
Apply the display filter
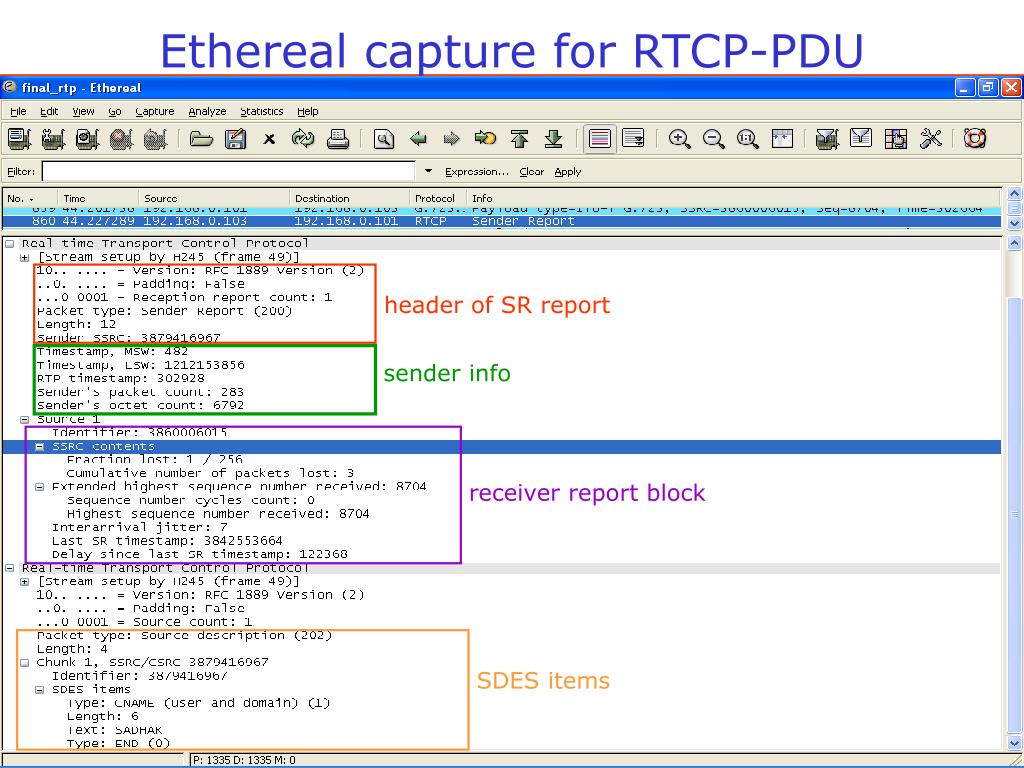[x=568, y=172]
